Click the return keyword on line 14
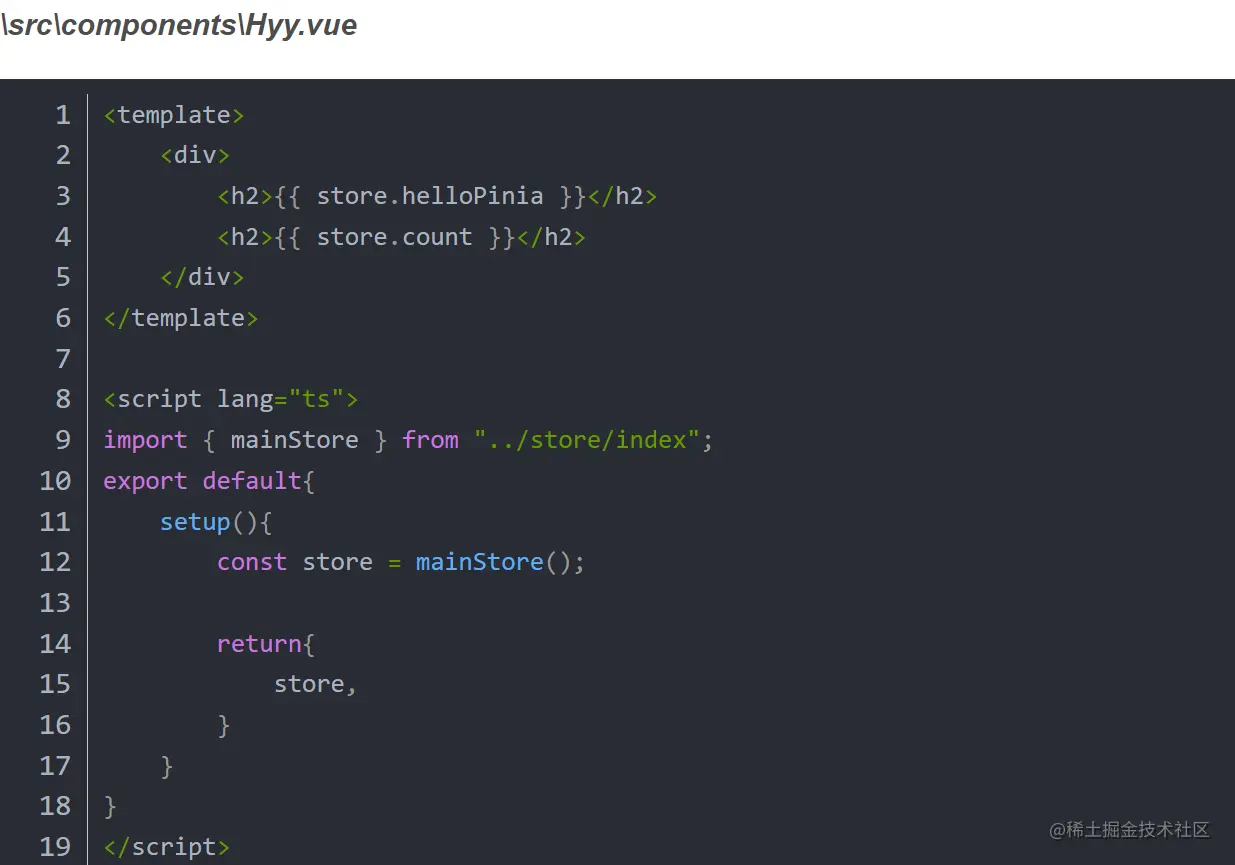 click(x=259, y=644)
